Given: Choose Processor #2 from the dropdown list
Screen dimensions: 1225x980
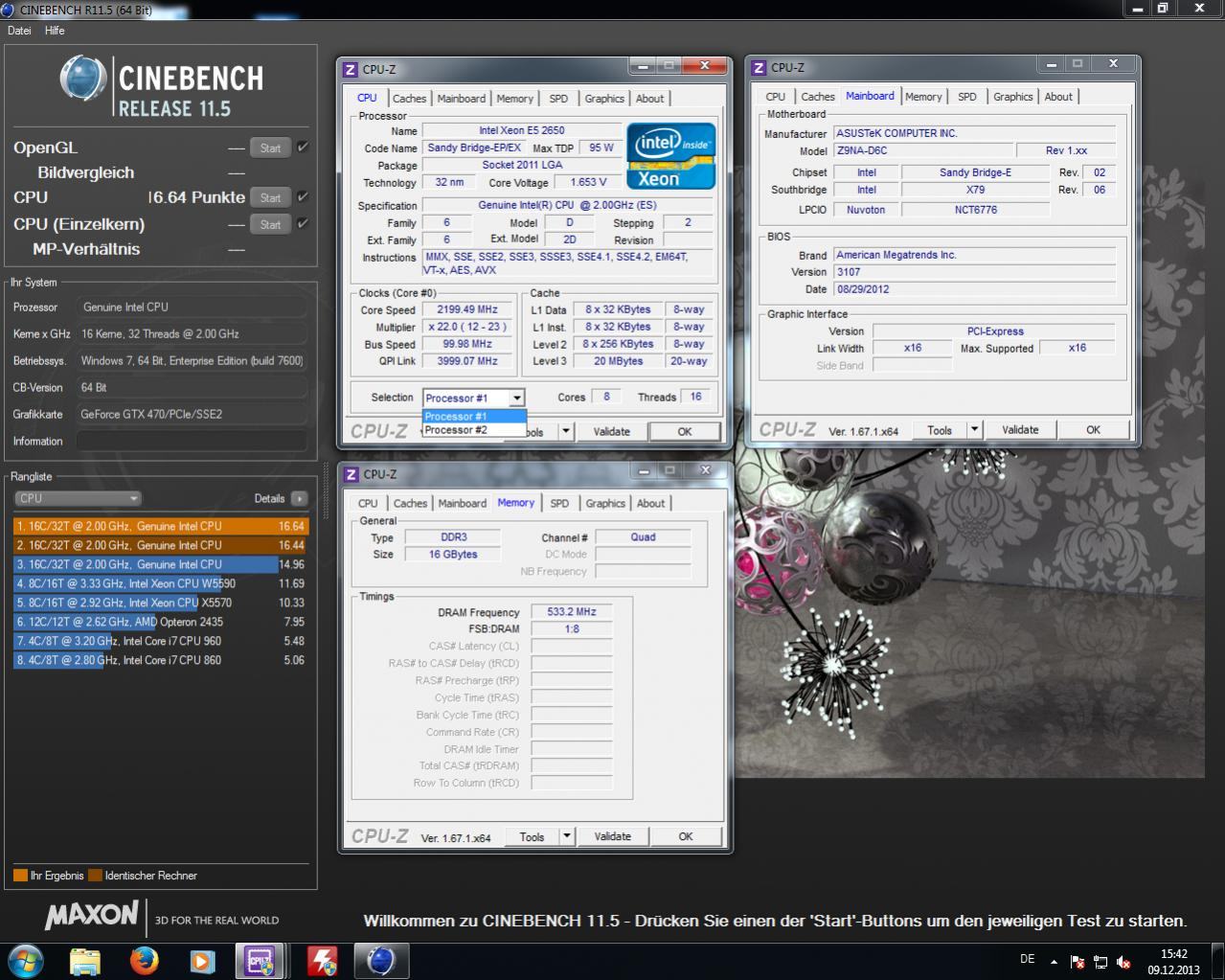Looking at the screenshot, I should 474,430.
